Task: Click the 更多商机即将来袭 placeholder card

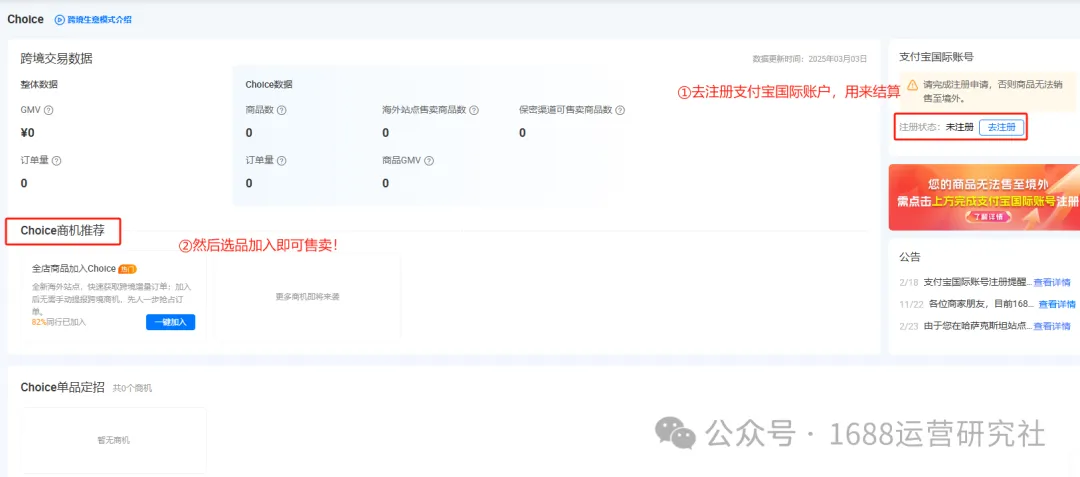Action: point(308,297)
